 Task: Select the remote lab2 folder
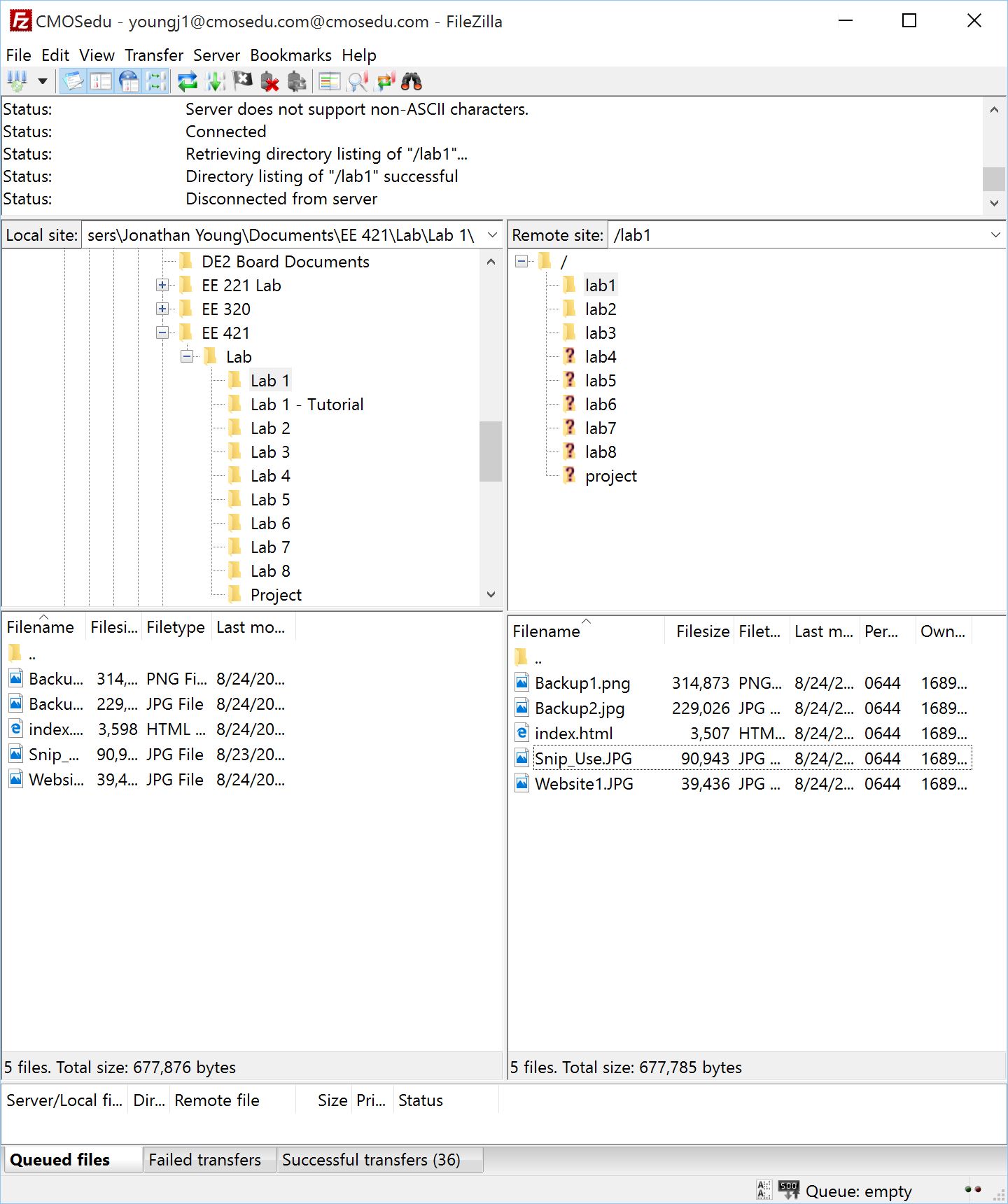coord(601,309)
